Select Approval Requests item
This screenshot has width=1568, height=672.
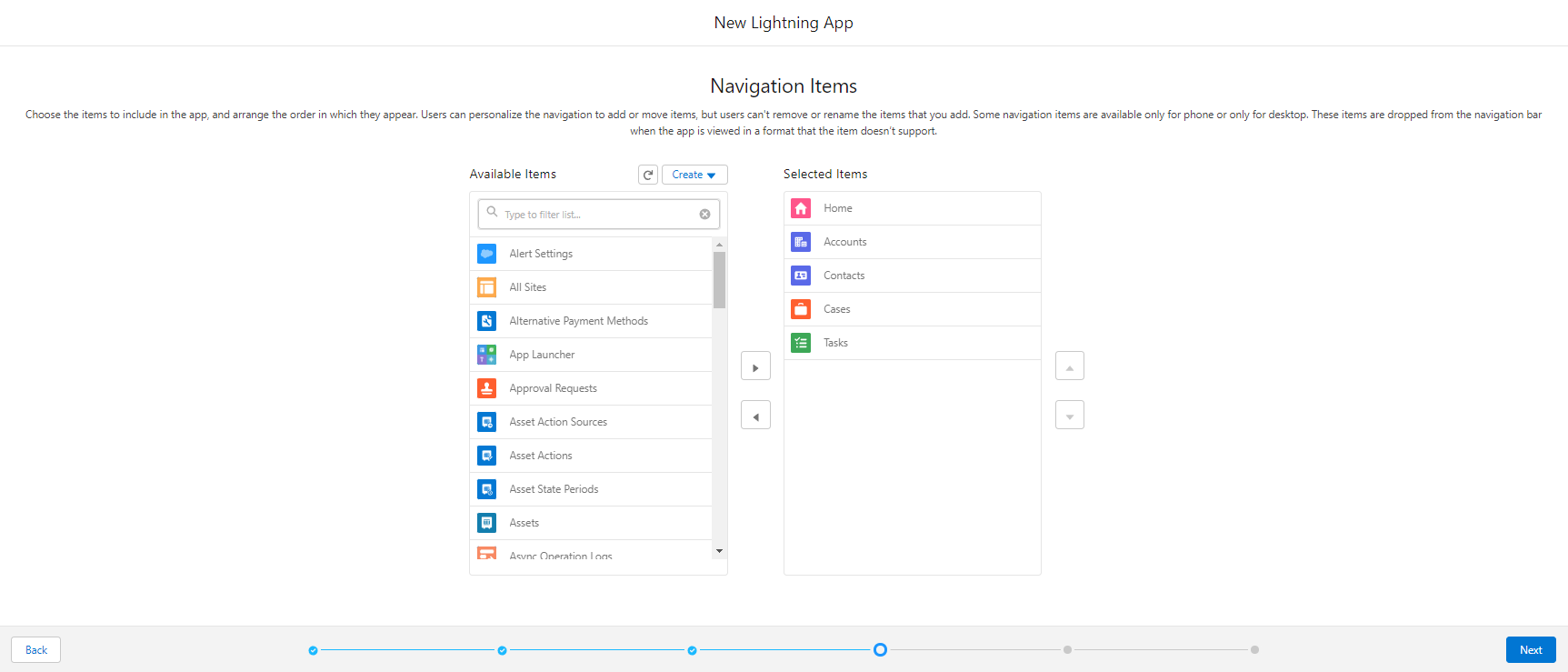591,388
